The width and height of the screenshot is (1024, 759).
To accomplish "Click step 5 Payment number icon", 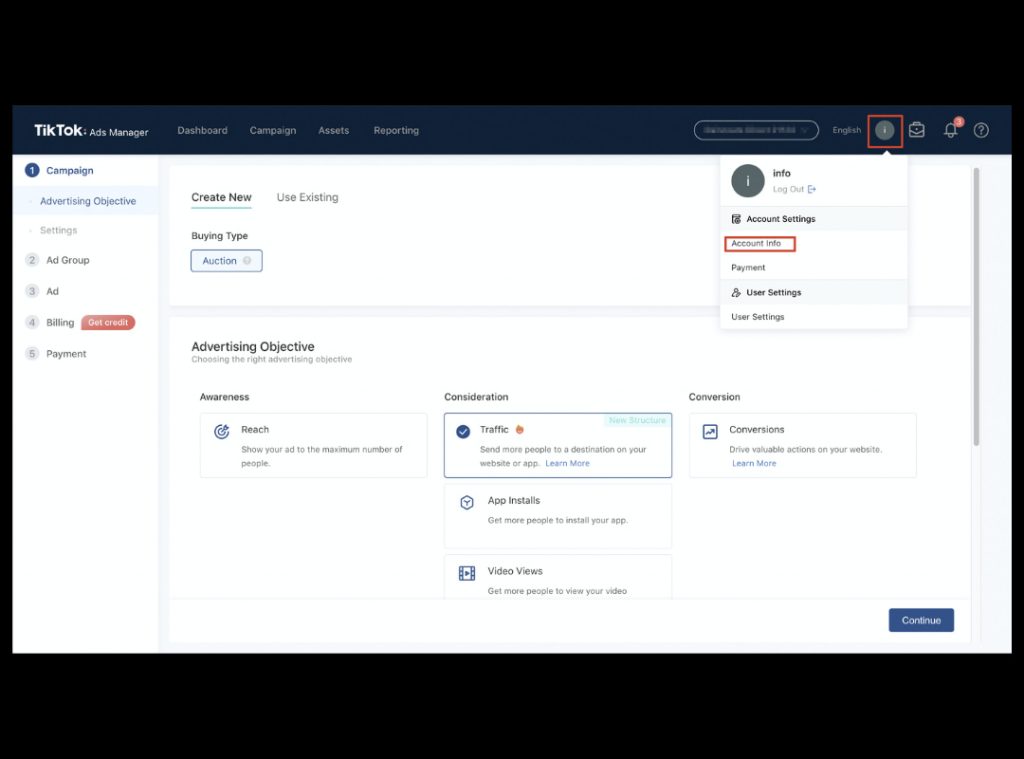I will [32, 354].
